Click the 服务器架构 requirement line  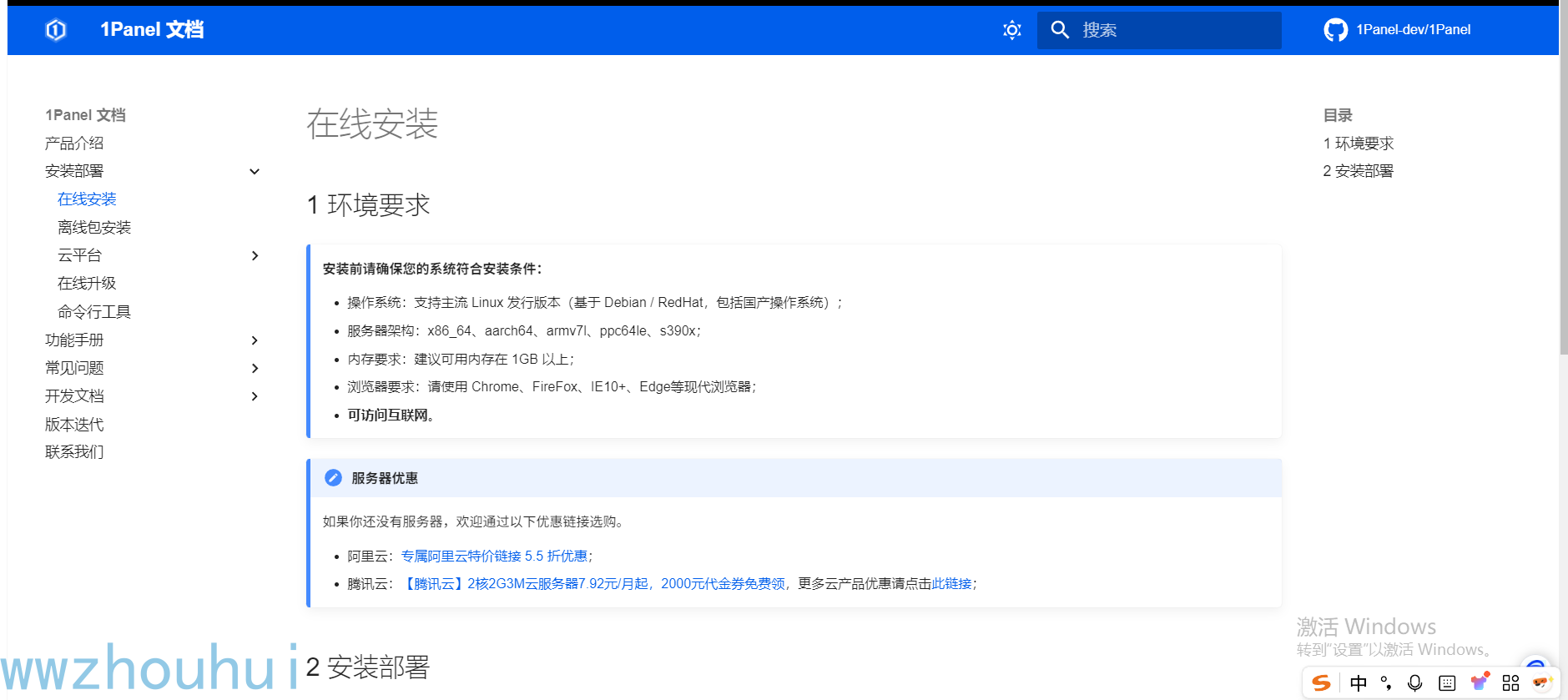pos(524,331)
